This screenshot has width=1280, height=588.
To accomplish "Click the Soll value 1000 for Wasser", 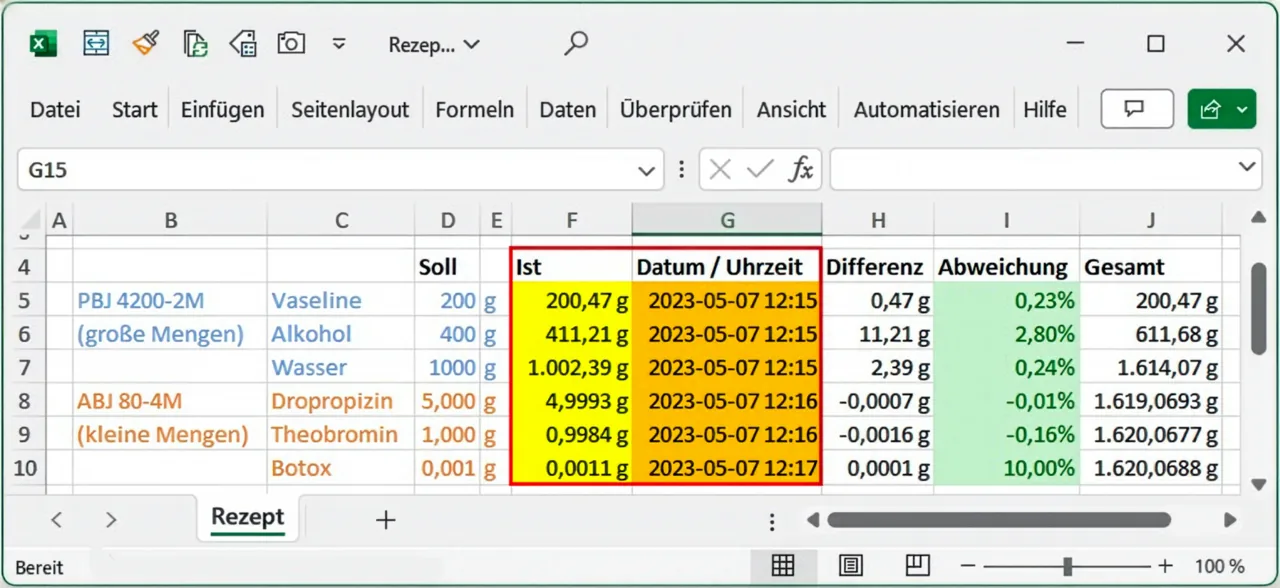I will click(447, 368).
